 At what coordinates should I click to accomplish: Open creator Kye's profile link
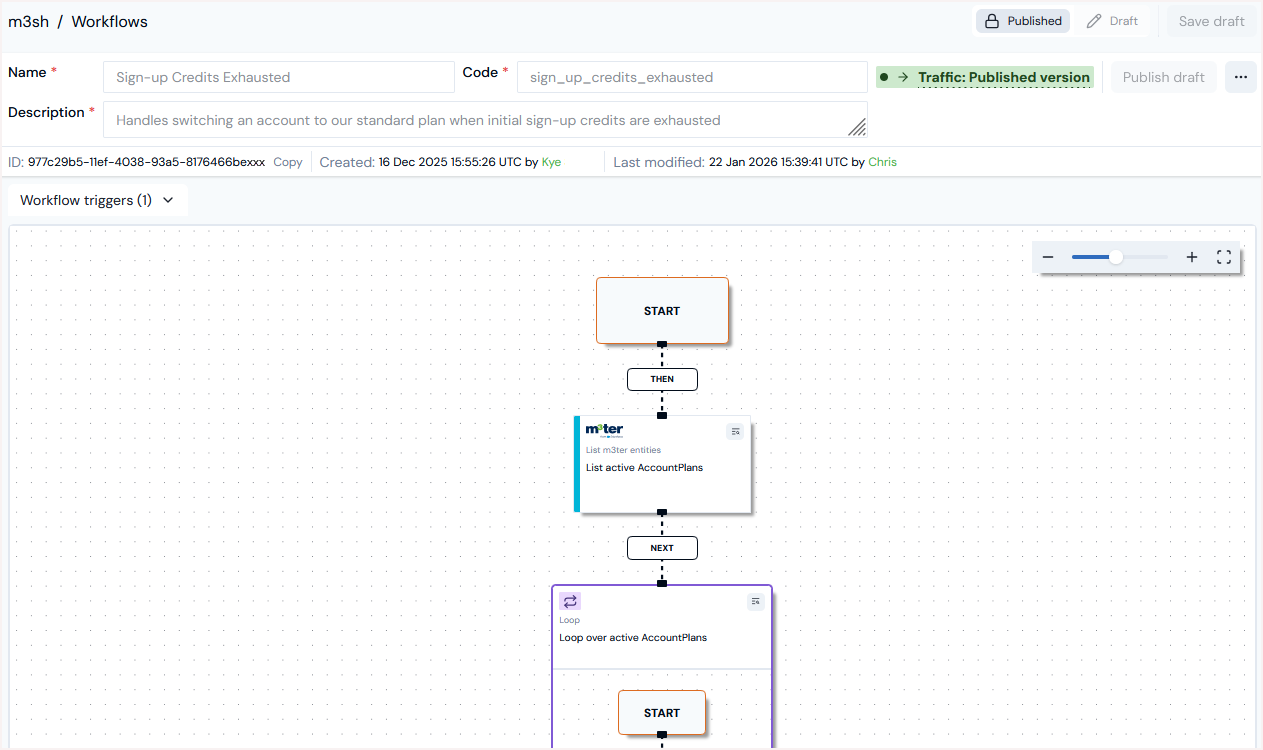(x=551, y=162)
